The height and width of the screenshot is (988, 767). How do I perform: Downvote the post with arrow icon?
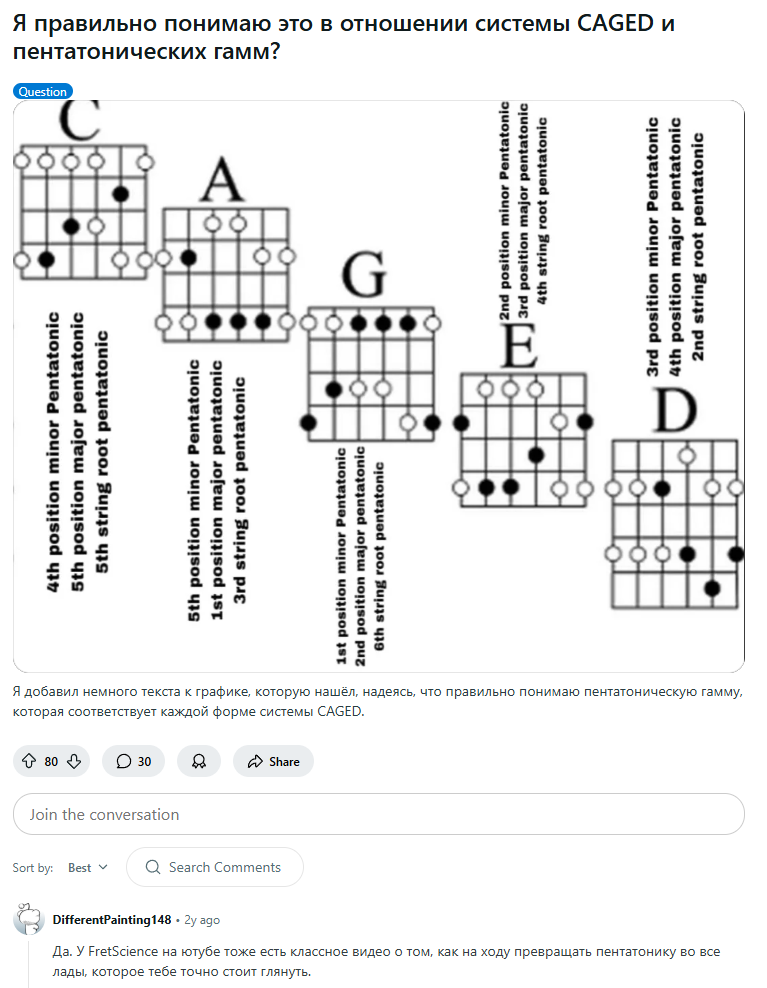pos(74,761)
